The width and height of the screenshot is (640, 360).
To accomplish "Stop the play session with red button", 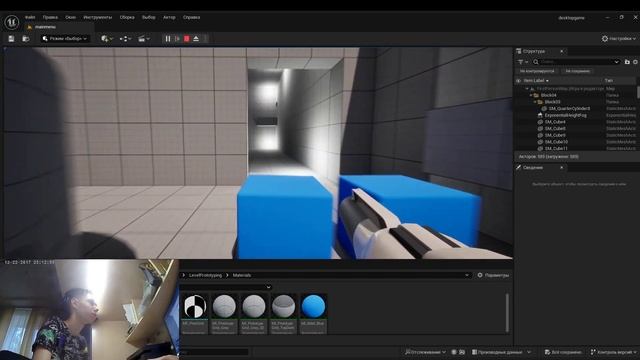I will click(x=187, y=39).
